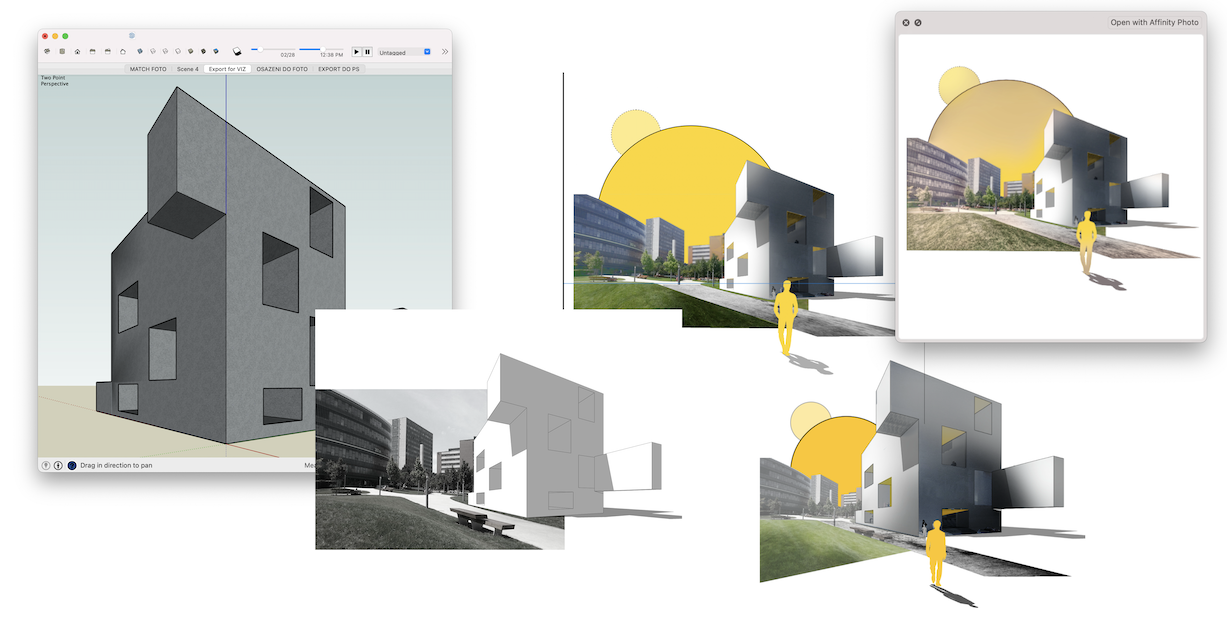Click the house-shaped Home view icon
Image resolution: width=1227 pixels, height=629 pixels.
pyautogui.click(x=77, y=51)
